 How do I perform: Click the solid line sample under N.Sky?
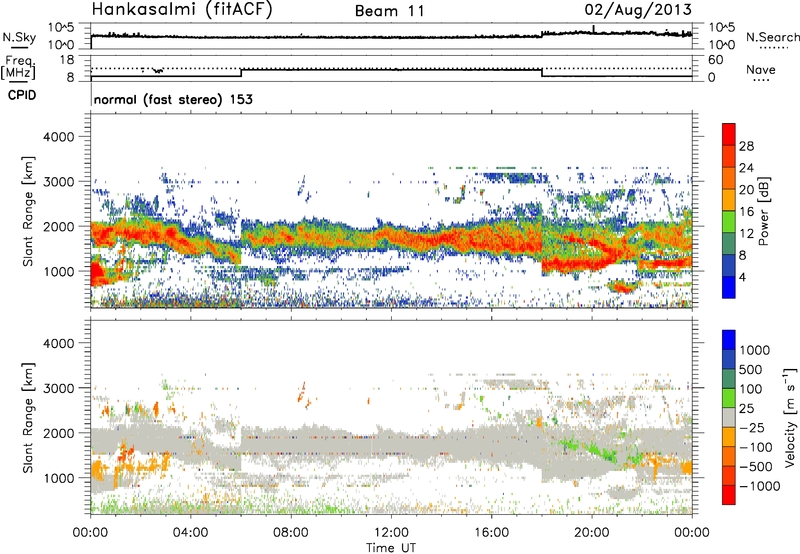[x=19, y=47]
